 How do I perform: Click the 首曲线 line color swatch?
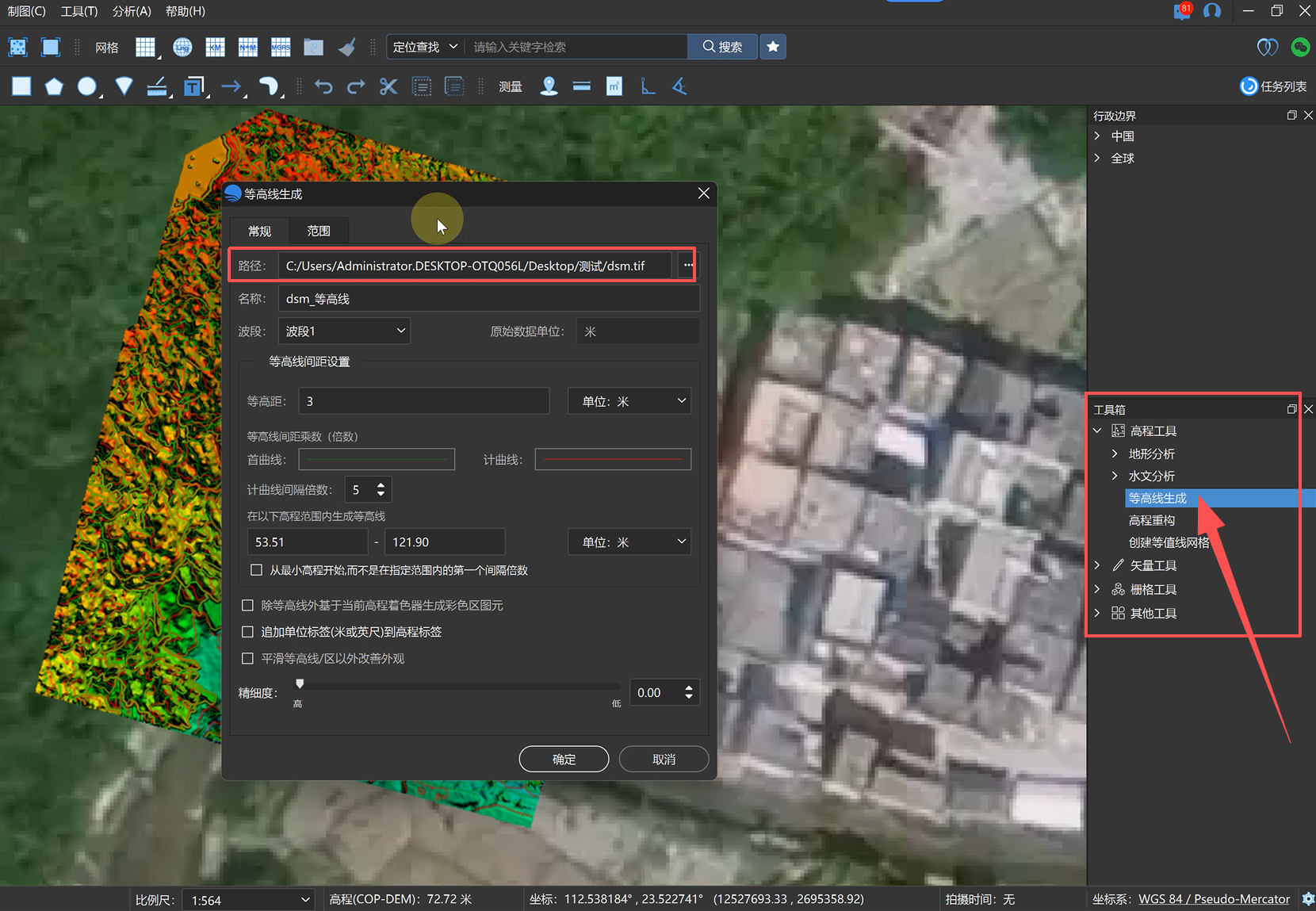click(x=377, y=459)
